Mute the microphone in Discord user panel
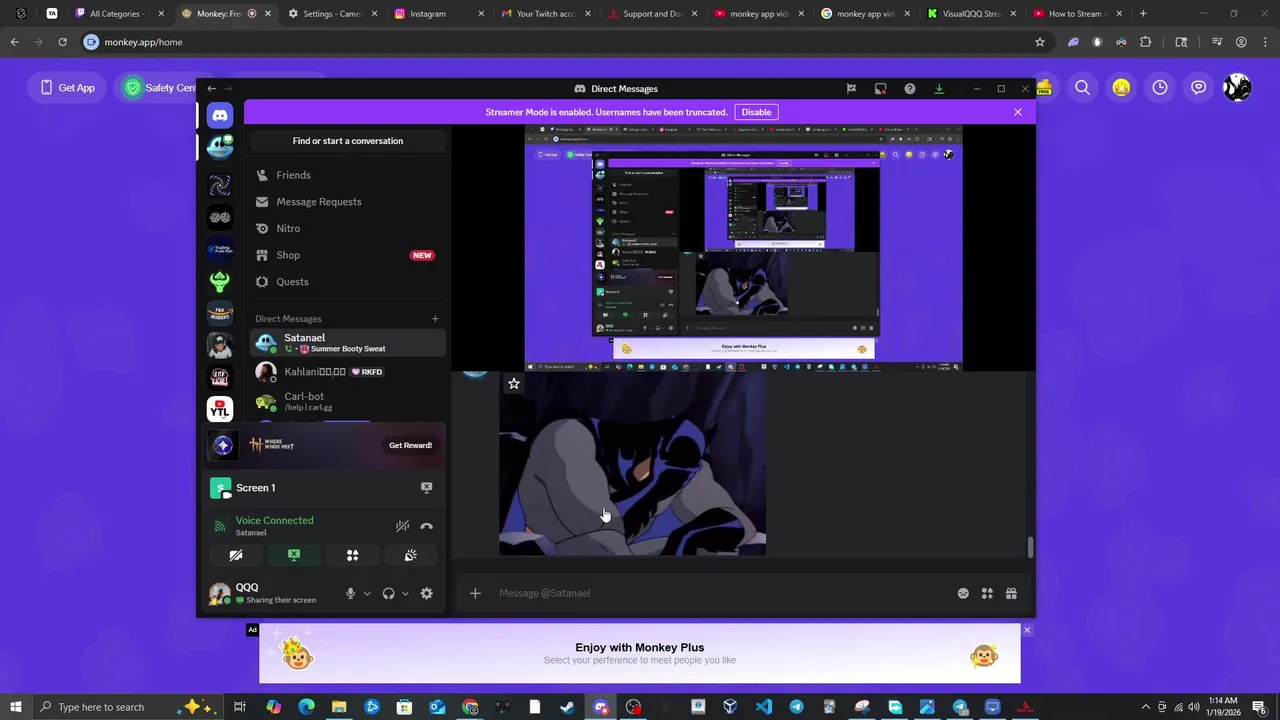 [350, 593]
